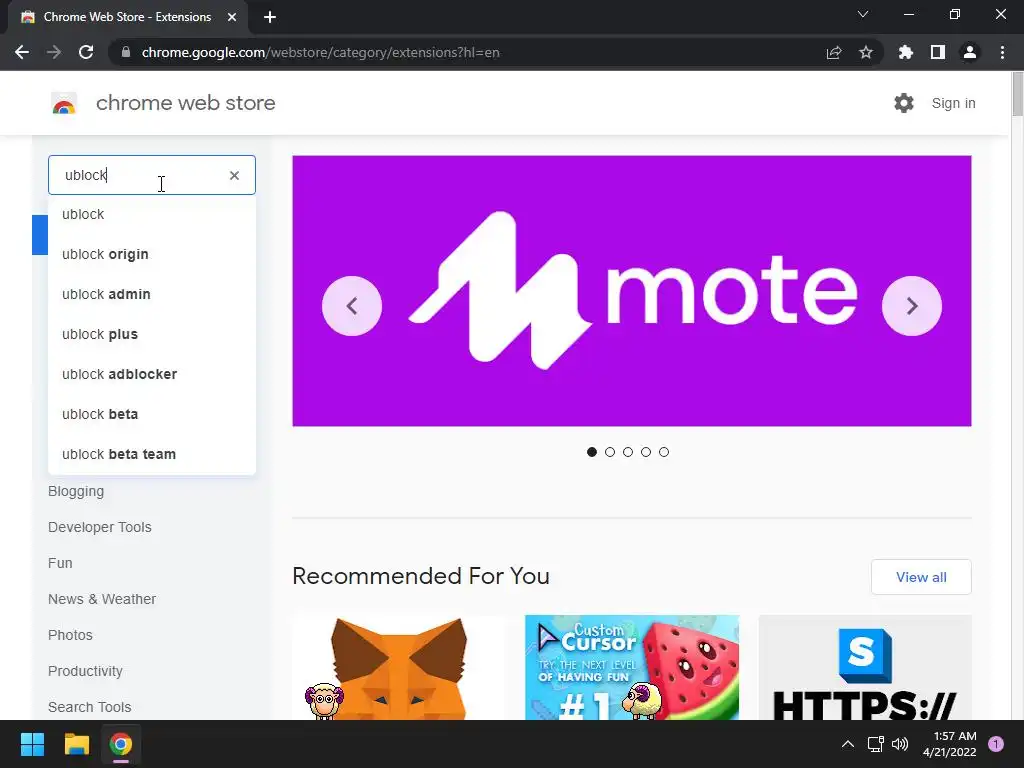Open the Fun category
Viewport: 1024px width, 768px height.
coord(60,563)
